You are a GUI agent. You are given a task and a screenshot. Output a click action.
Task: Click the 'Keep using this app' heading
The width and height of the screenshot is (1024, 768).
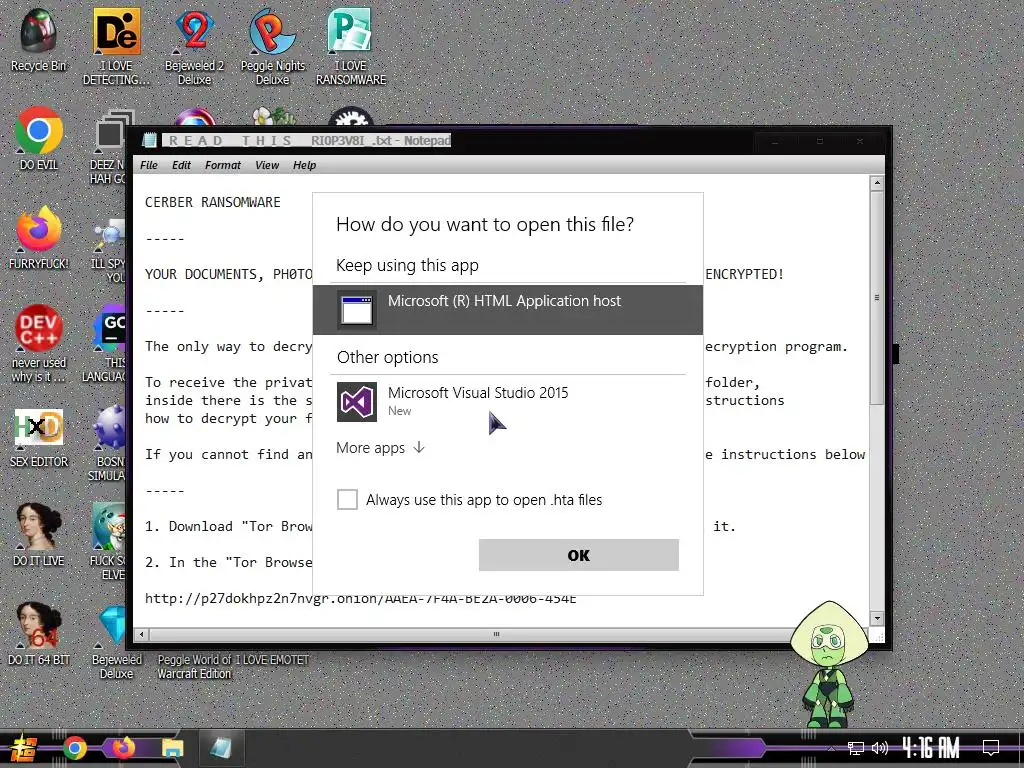(408, 265)
